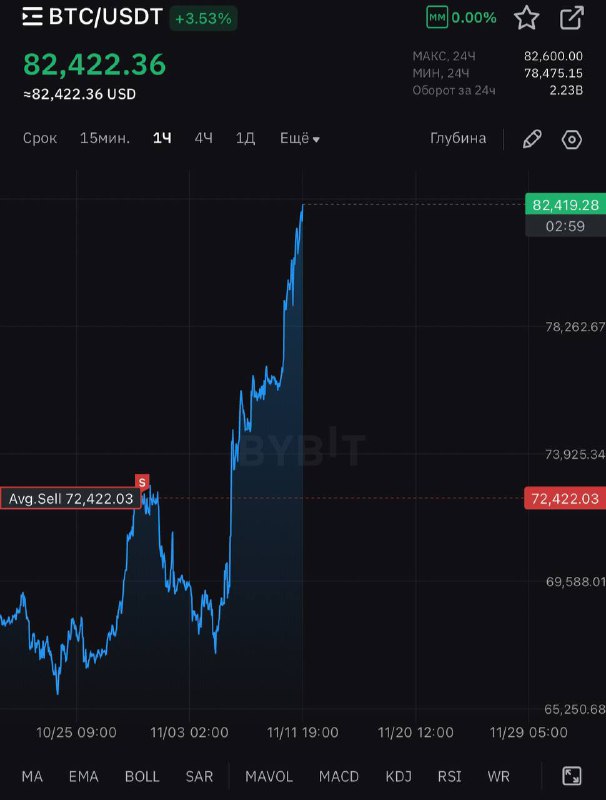This screenshot has height=800, width=606.
Task: Expand the Ещё timeframe dropdown
Action: pos(299,139)
